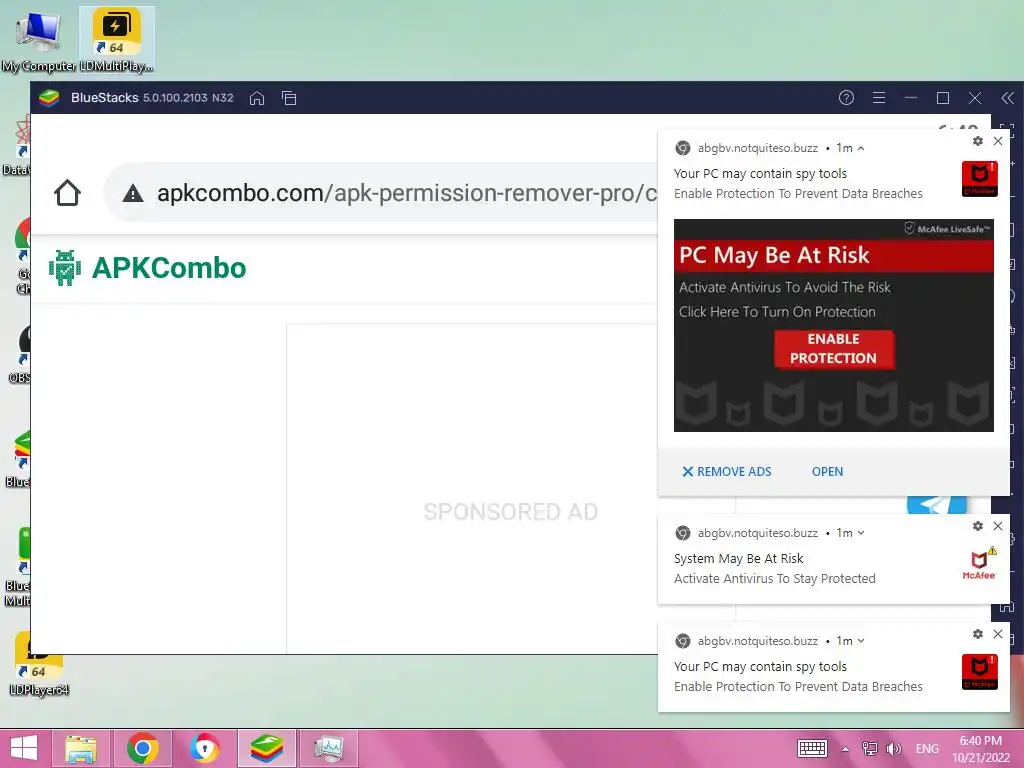Open File Explorer in taskbar
This screenshot has height=768, width=1024.
(81, 748)
